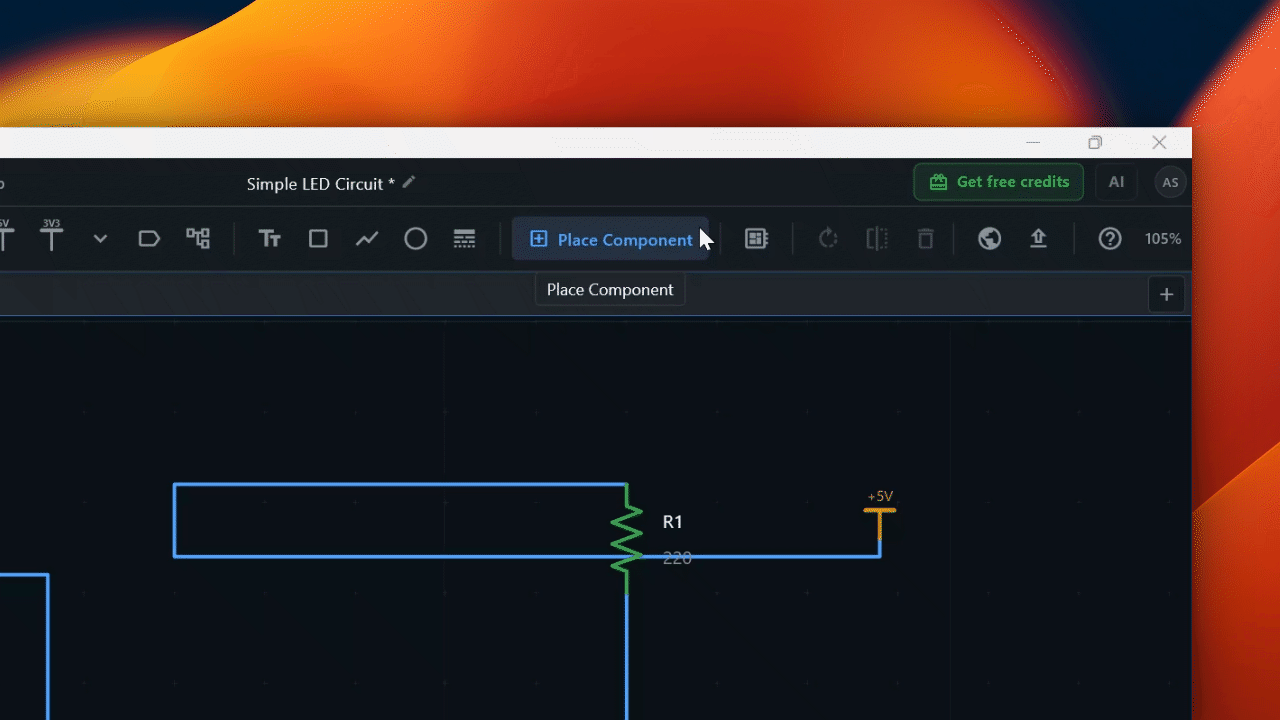Select the table tool
The width and height of the screenshot is (1280, 720).
tap(464, 239)
